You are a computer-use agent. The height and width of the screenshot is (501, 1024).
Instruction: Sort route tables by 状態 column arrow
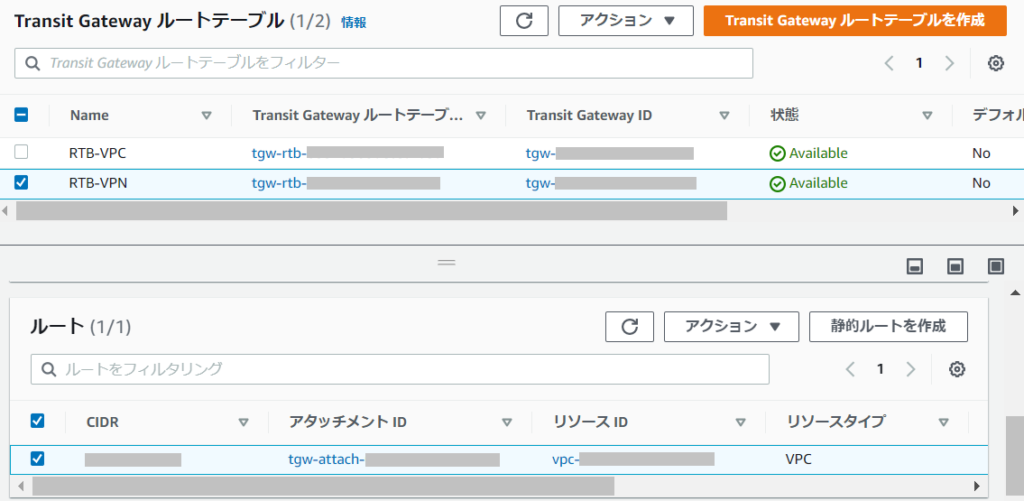pos(927,116)
